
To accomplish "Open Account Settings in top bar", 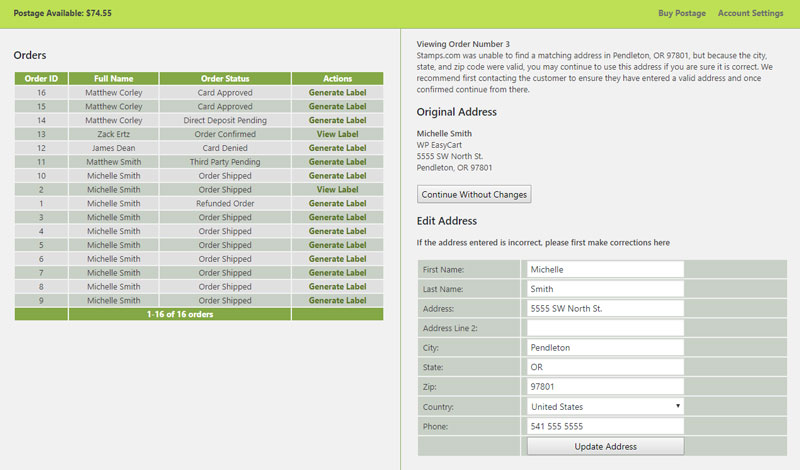I will 750,13.
